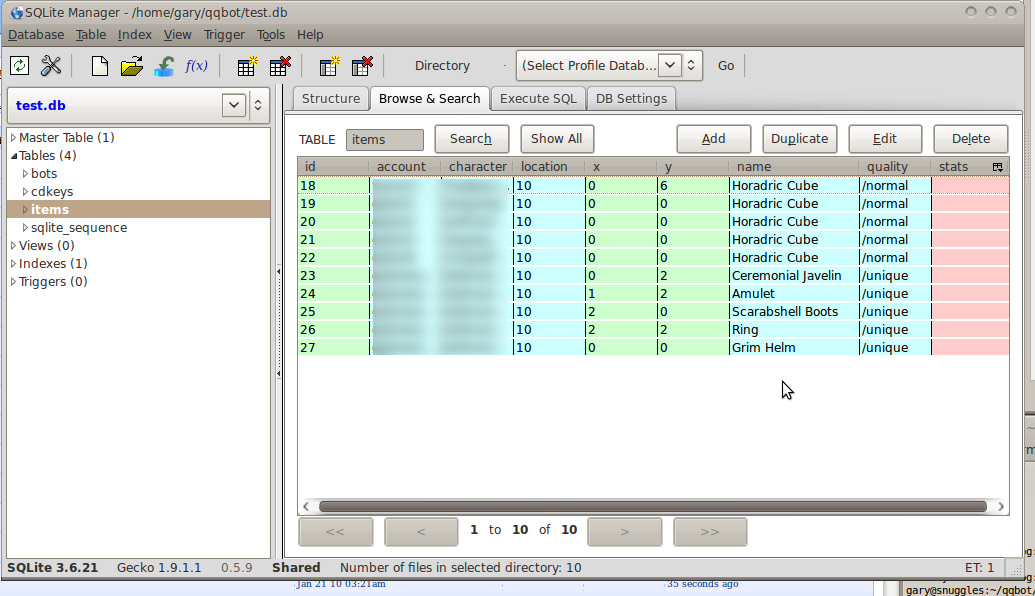
Task: Click the Create Index icon
Action: coord(329,66)
